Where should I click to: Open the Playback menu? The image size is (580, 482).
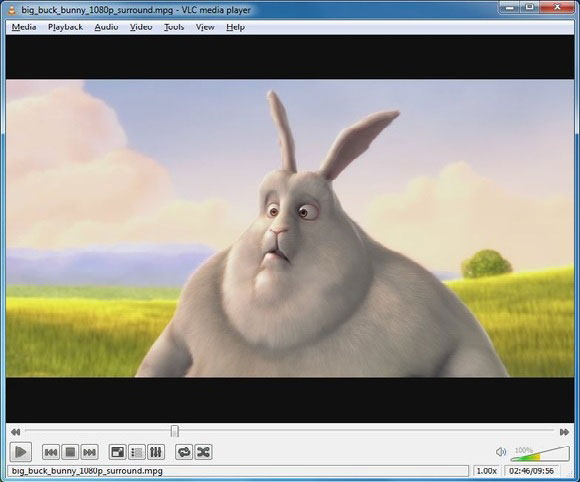click(x=65, y=27)
